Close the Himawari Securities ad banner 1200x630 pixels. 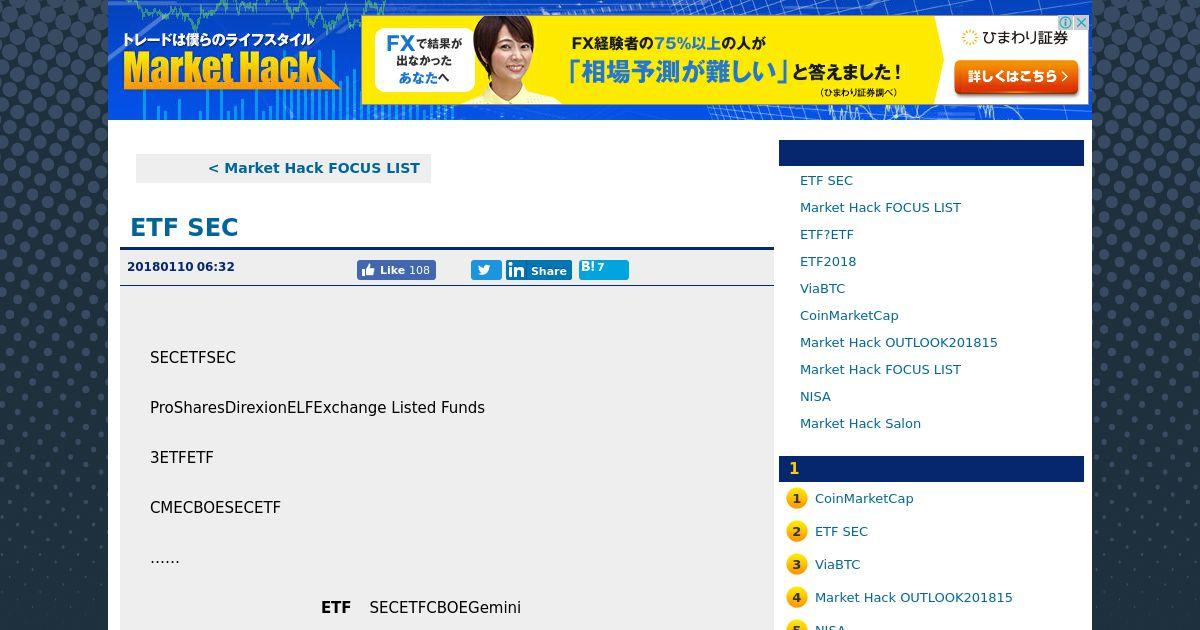pyautogui.click(x=1081, y=23)
